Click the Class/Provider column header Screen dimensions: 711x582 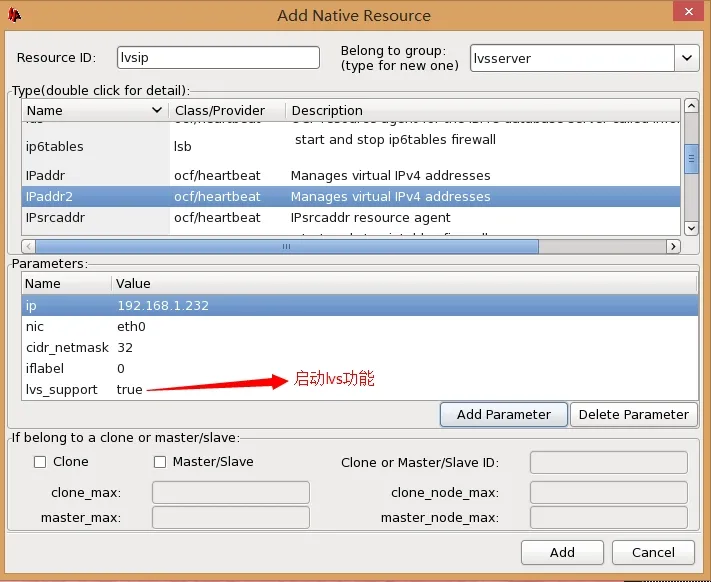[227, 110]
